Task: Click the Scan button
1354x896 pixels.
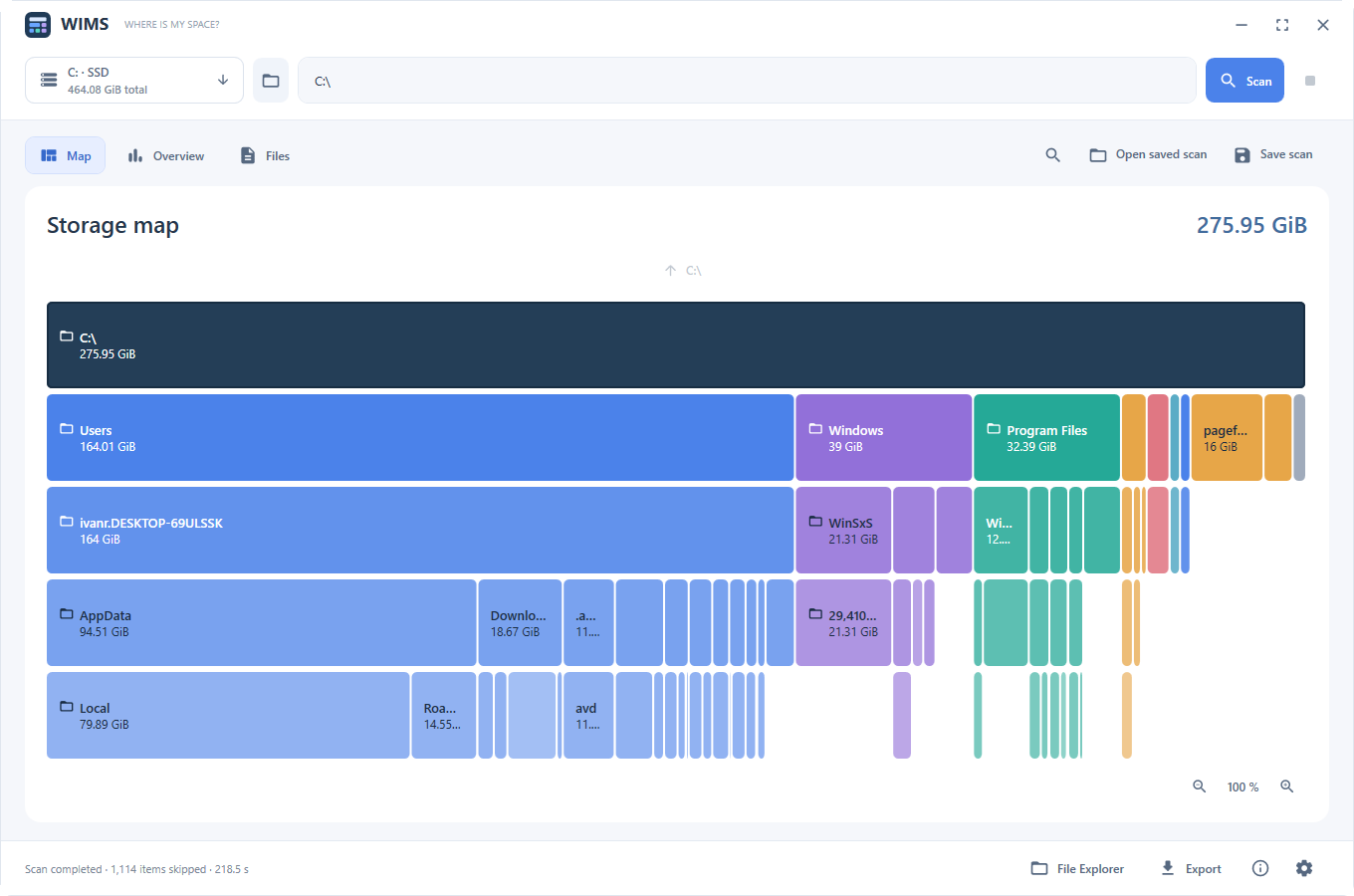Action: 1244,81
